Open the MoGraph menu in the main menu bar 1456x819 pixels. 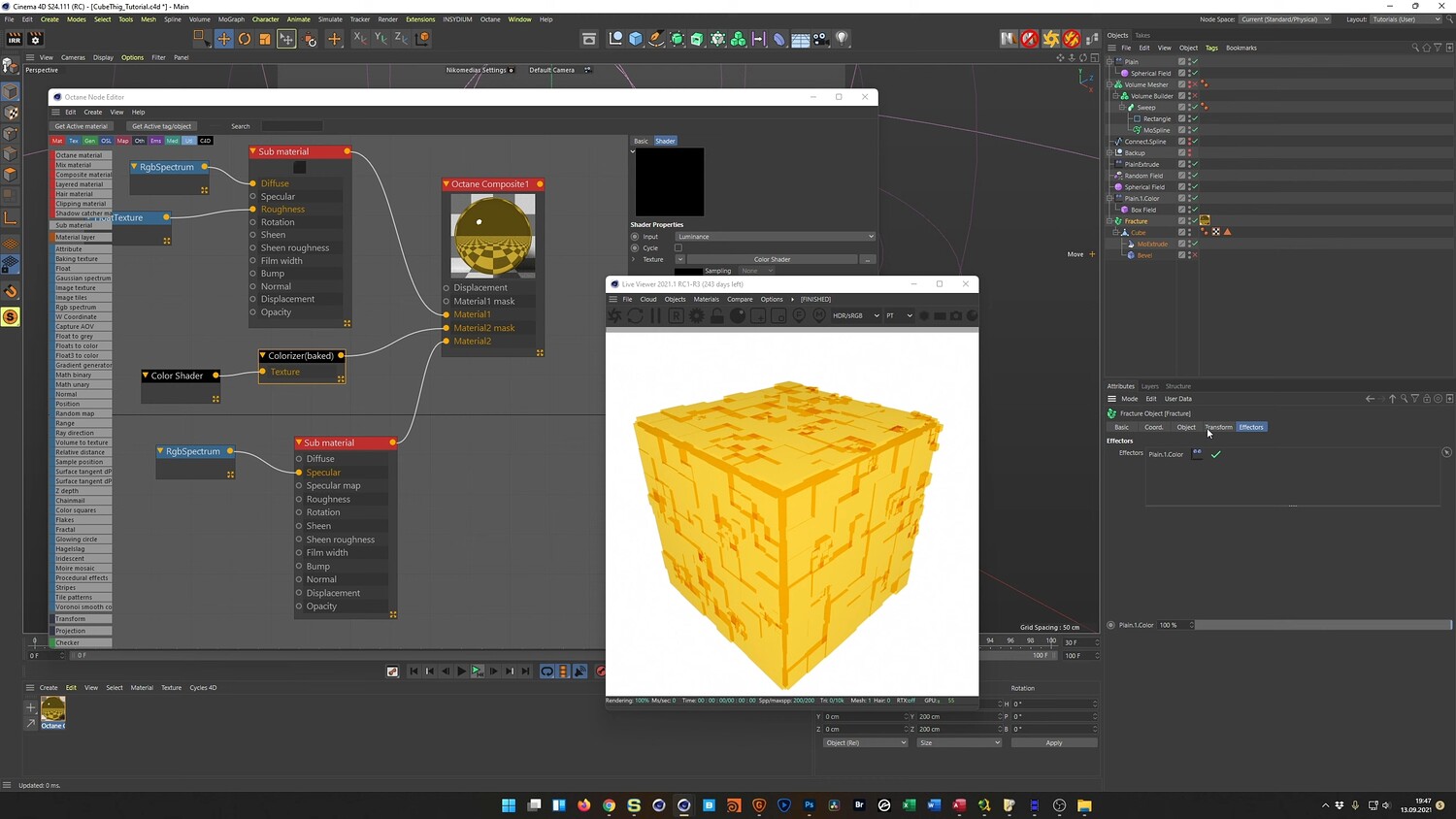pyautogui.click(x=231, y=19)
